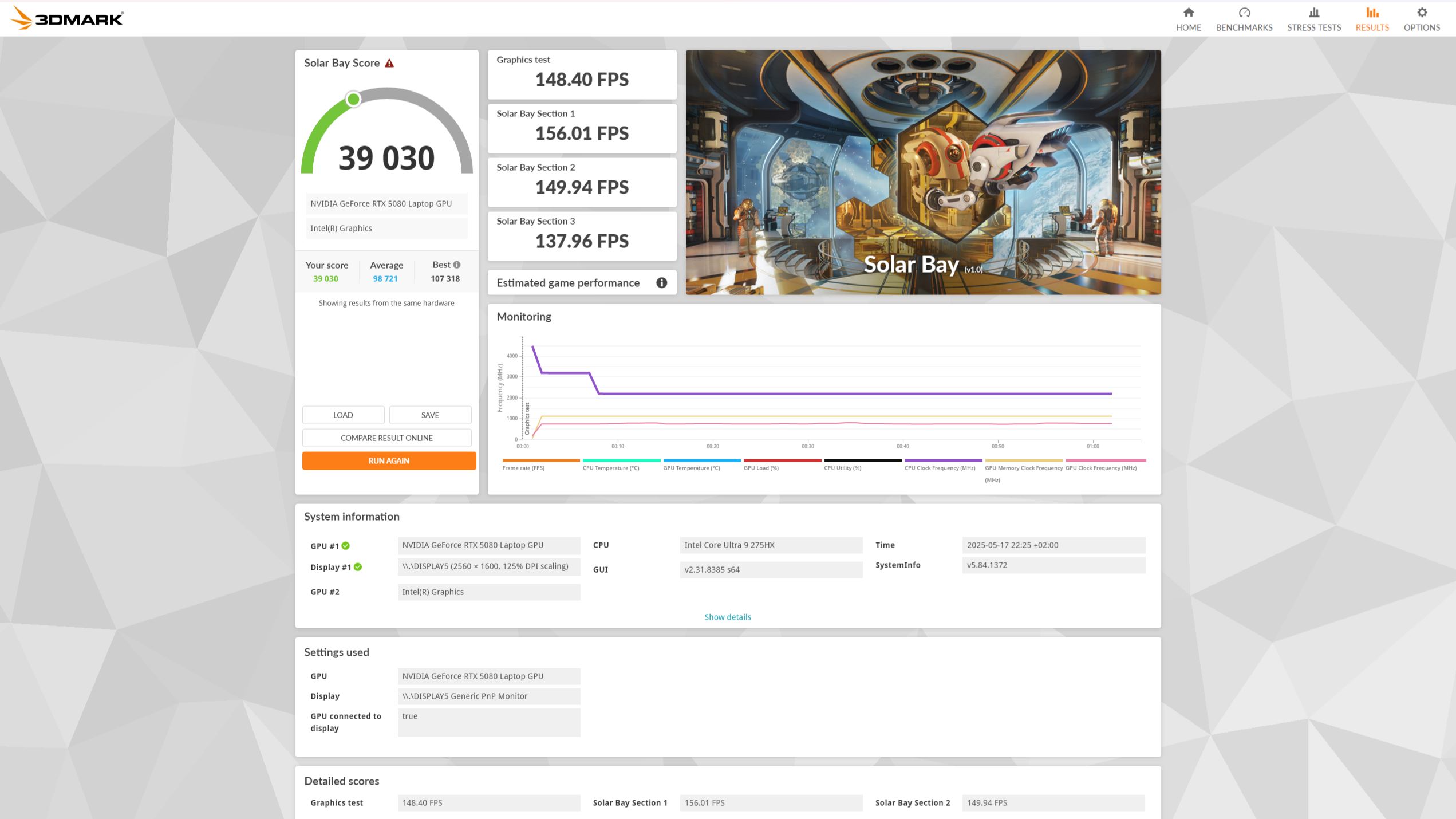The height and width of the screenshot is (819, 1456).
Task: Click Detailed scores Section 2 149.94 FPS
Action: pos(1053,802)
